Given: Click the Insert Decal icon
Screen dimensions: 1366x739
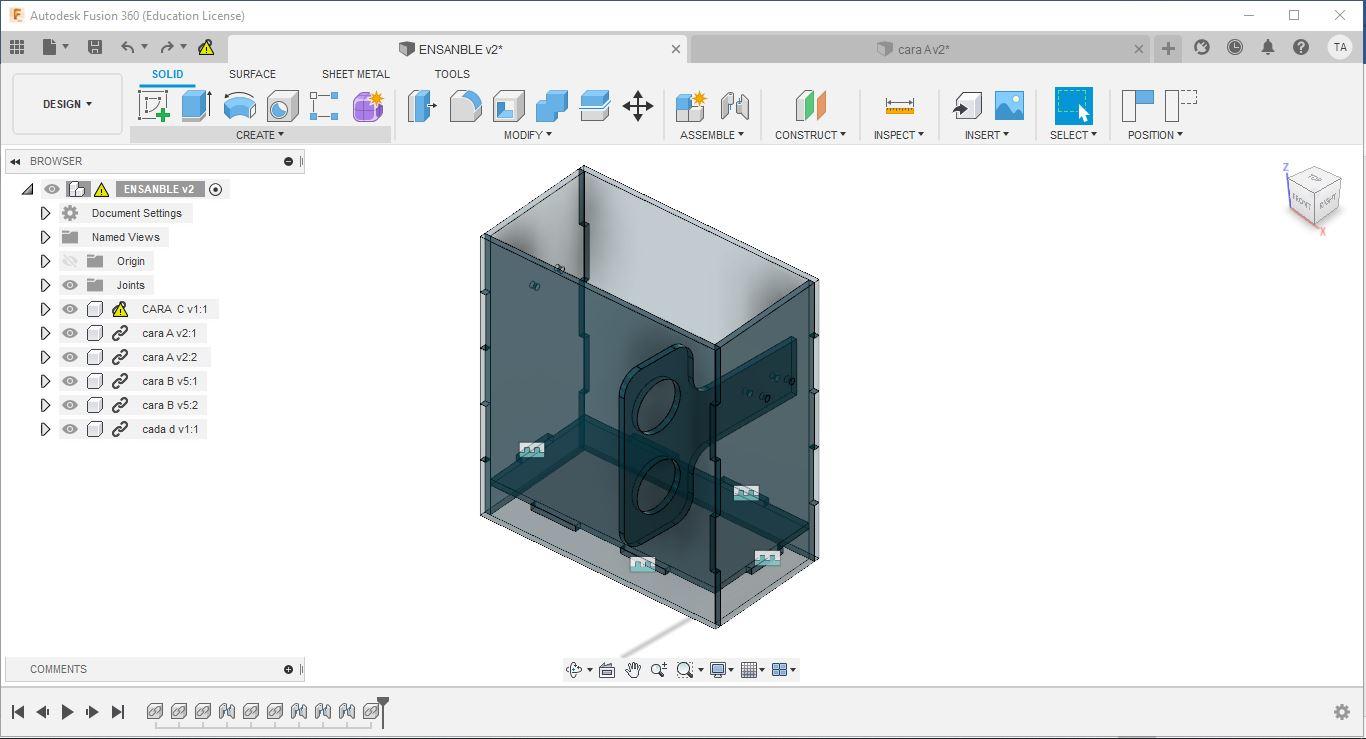Looking at the screenshot, I should point(1009,106).
